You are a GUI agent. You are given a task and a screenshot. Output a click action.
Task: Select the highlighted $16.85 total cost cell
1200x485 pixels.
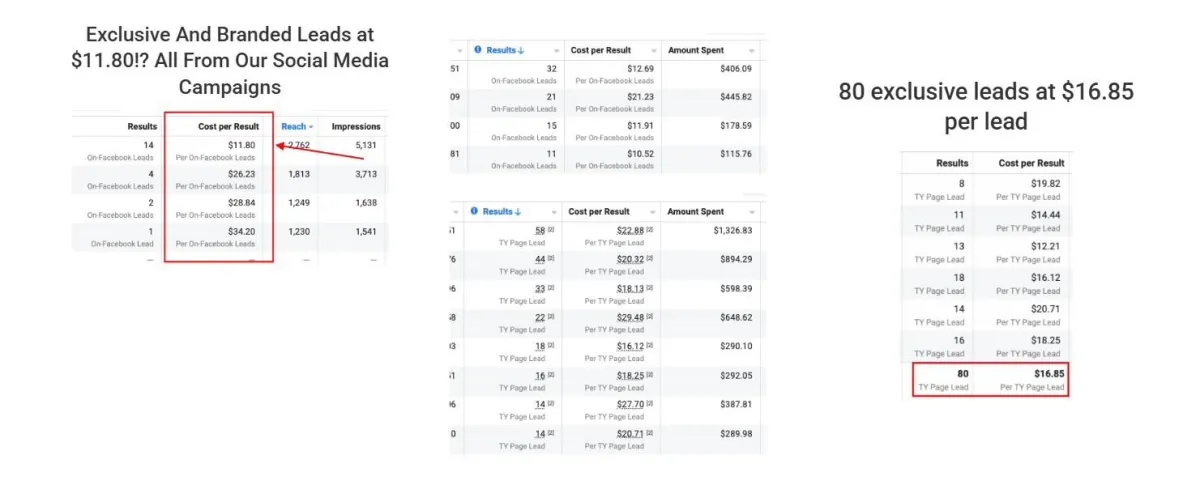1019,379
